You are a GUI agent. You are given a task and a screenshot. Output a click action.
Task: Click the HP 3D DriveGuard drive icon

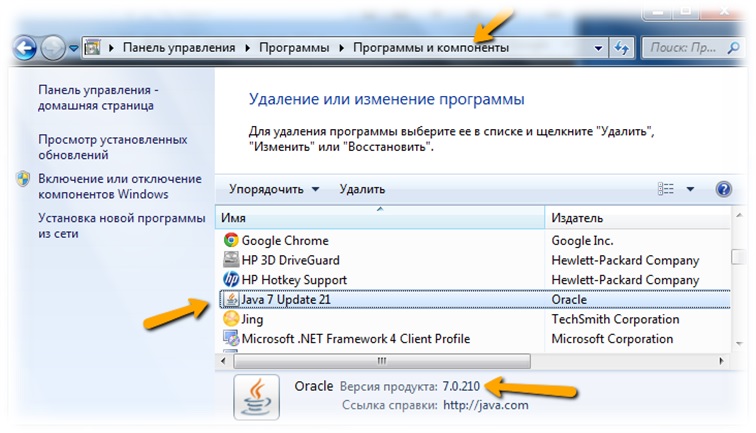(231, 259)
